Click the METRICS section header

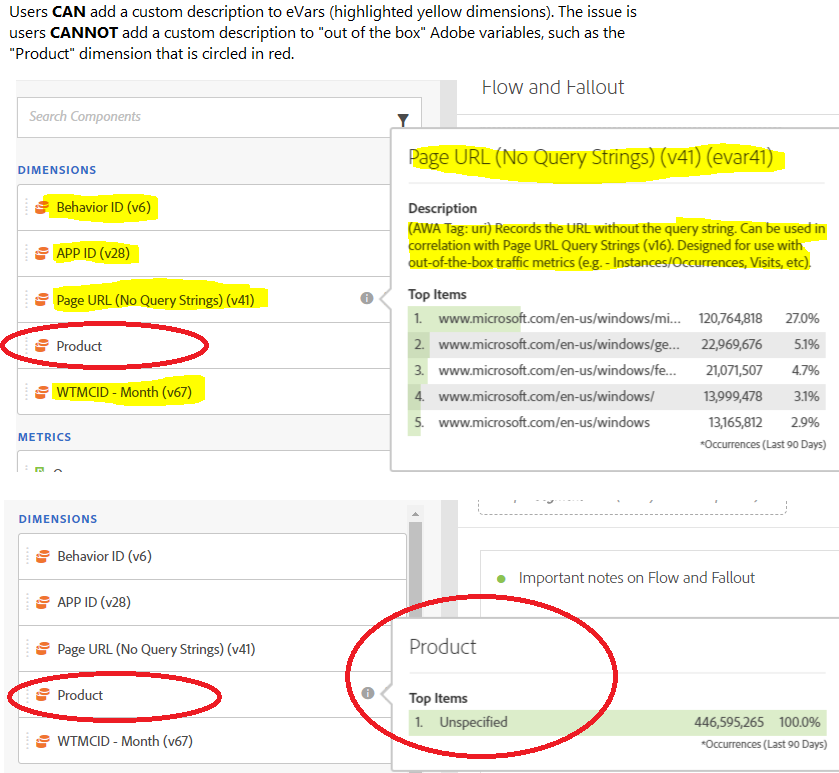click(x=45, y=437)
